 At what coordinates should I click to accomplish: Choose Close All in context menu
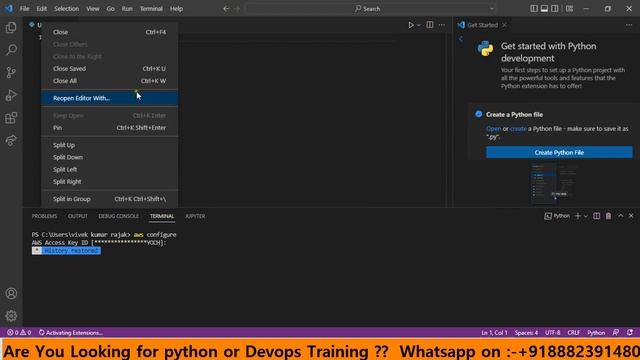(x=109, y=81)
